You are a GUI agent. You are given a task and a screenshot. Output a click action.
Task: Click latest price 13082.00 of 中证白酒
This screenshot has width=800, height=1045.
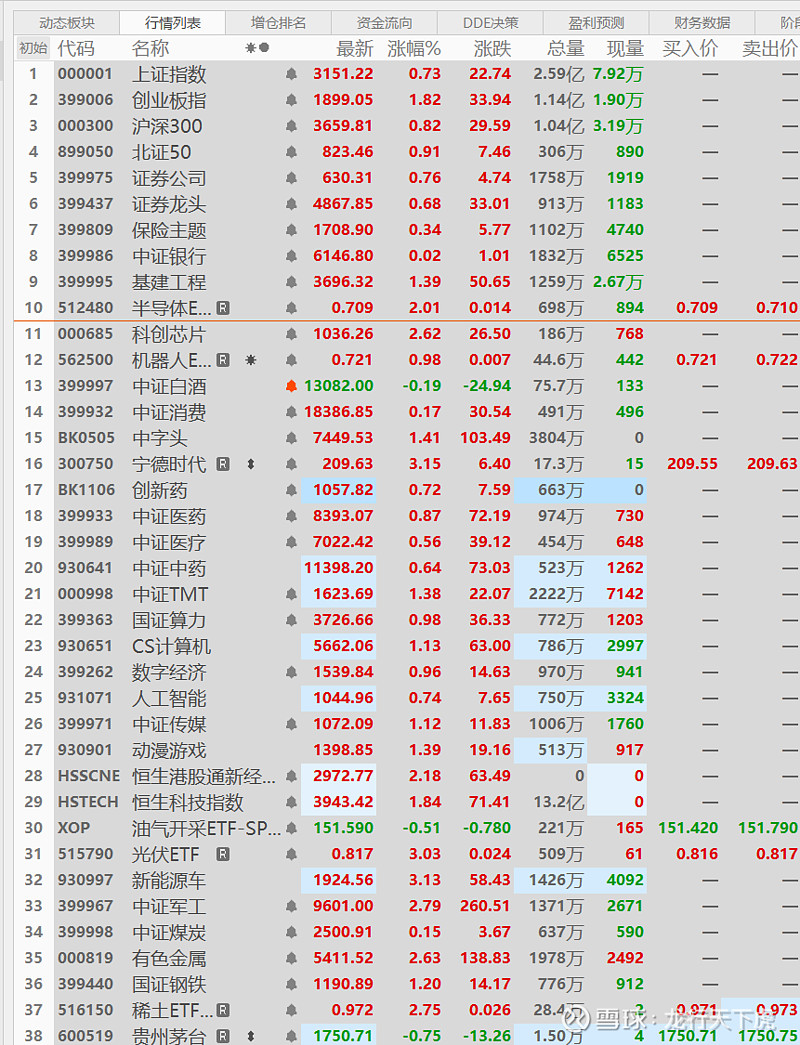pyautogui.click(x=339, y=386)
